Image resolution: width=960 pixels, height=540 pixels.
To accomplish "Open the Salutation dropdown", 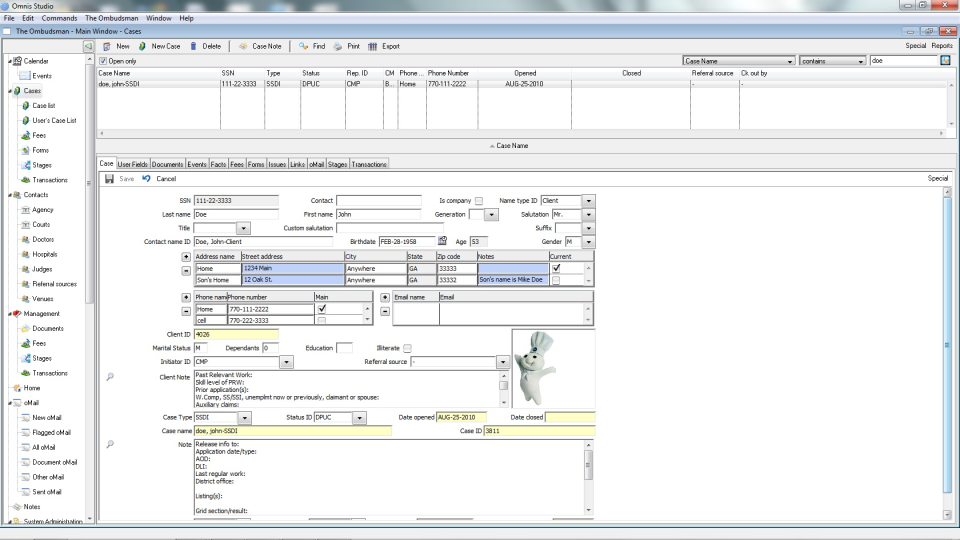I will pyautogui.click(x=589, y=215).
